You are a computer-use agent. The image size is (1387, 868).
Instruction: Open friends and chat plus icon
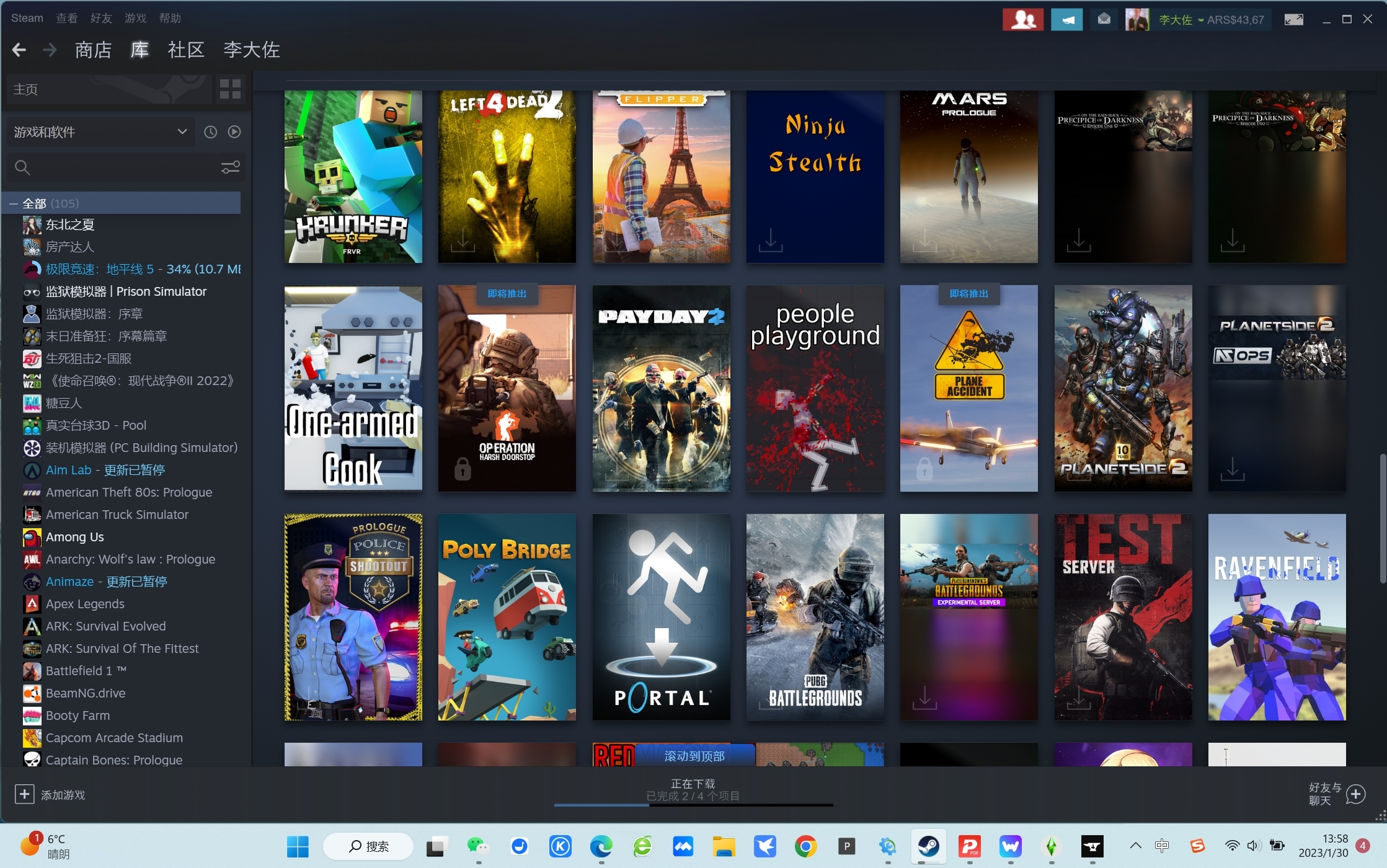pos(1356,794)
